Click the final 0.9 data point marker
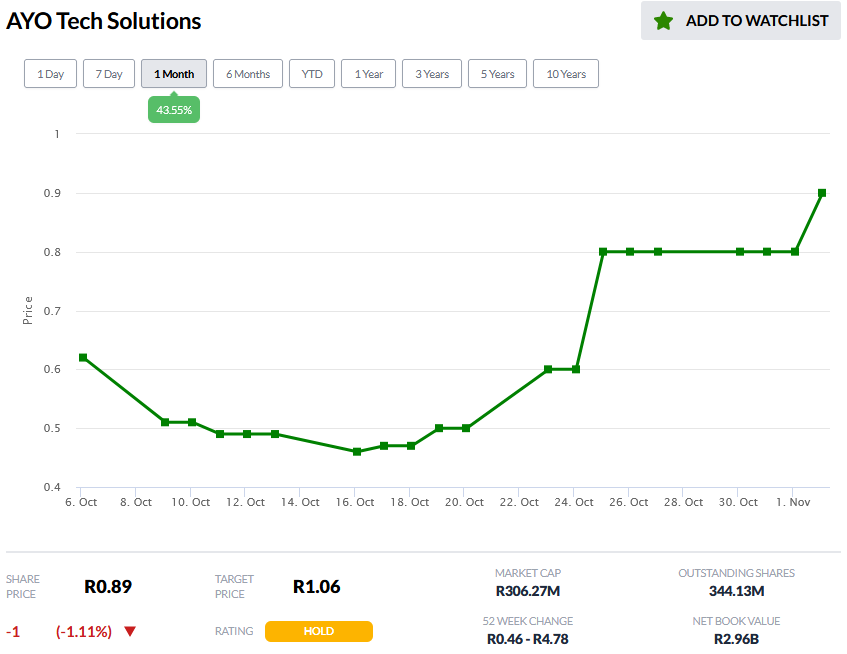This screenshot has width=847, height=654. click(x=822, y=193)
